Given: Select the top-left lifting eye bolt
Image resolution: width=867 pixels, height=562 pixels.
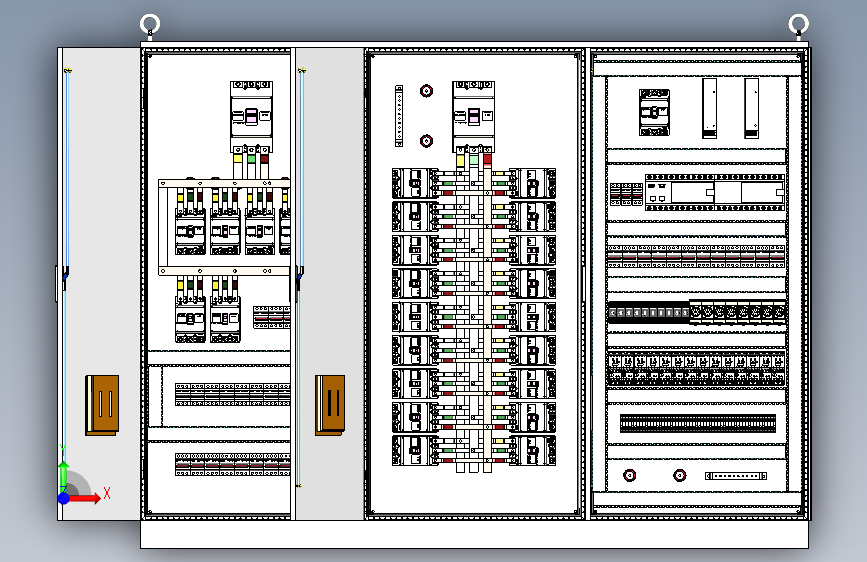Looking at the screenshot, I should tap(150, 26).
